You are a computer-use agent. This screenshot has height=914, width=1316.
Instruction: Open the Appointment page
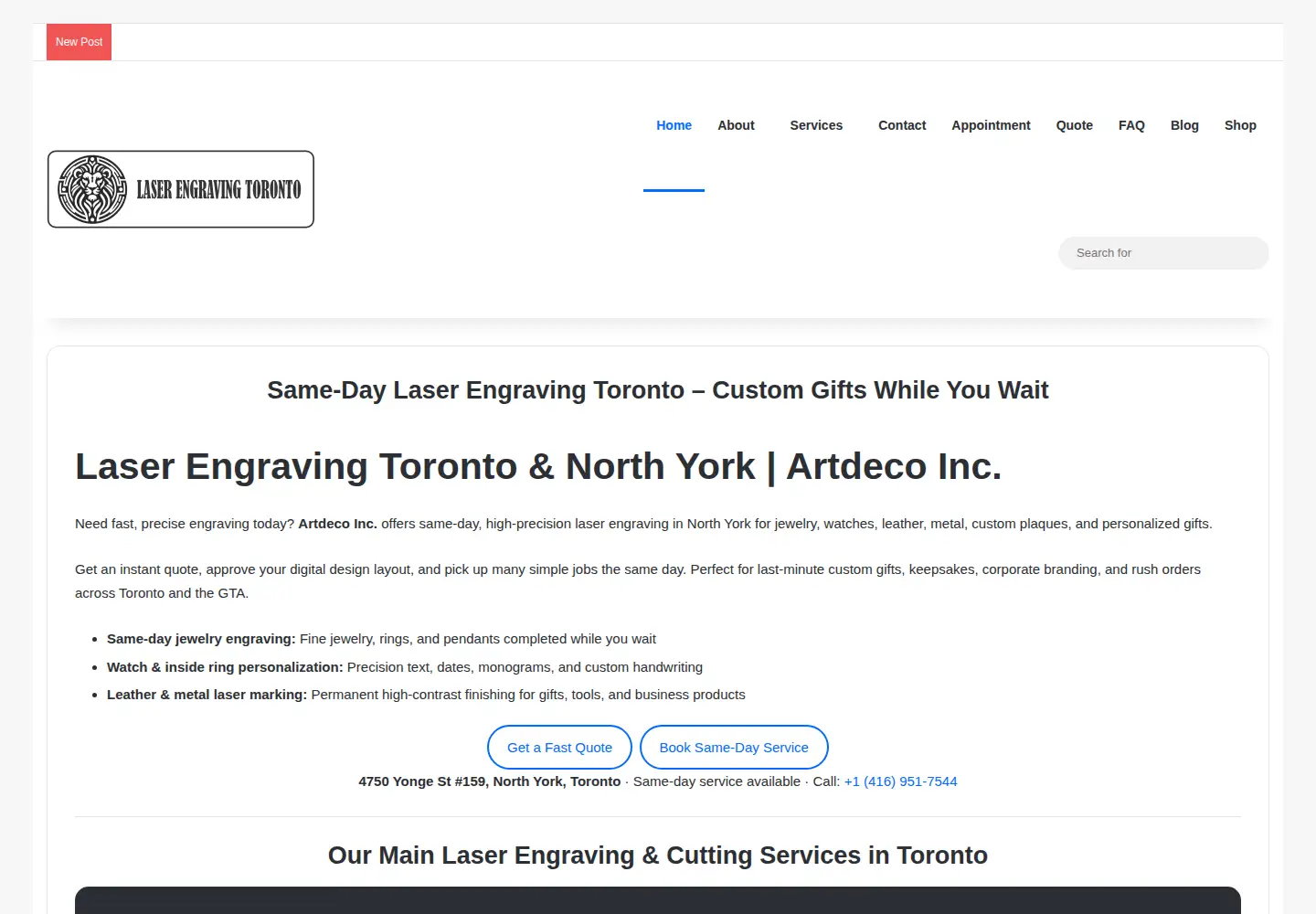[x=991, y=125]
